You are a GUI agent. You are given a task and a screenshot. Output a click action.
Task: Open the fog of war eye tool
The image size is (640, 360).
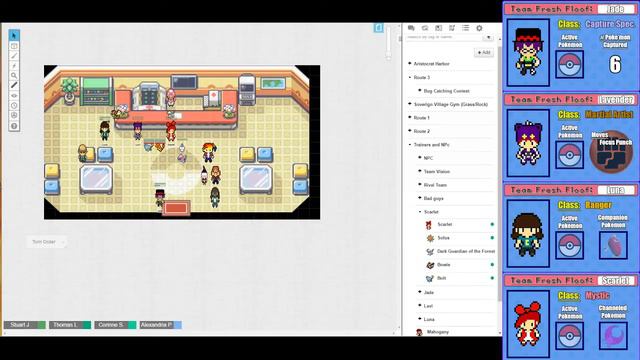pos(14,96)
